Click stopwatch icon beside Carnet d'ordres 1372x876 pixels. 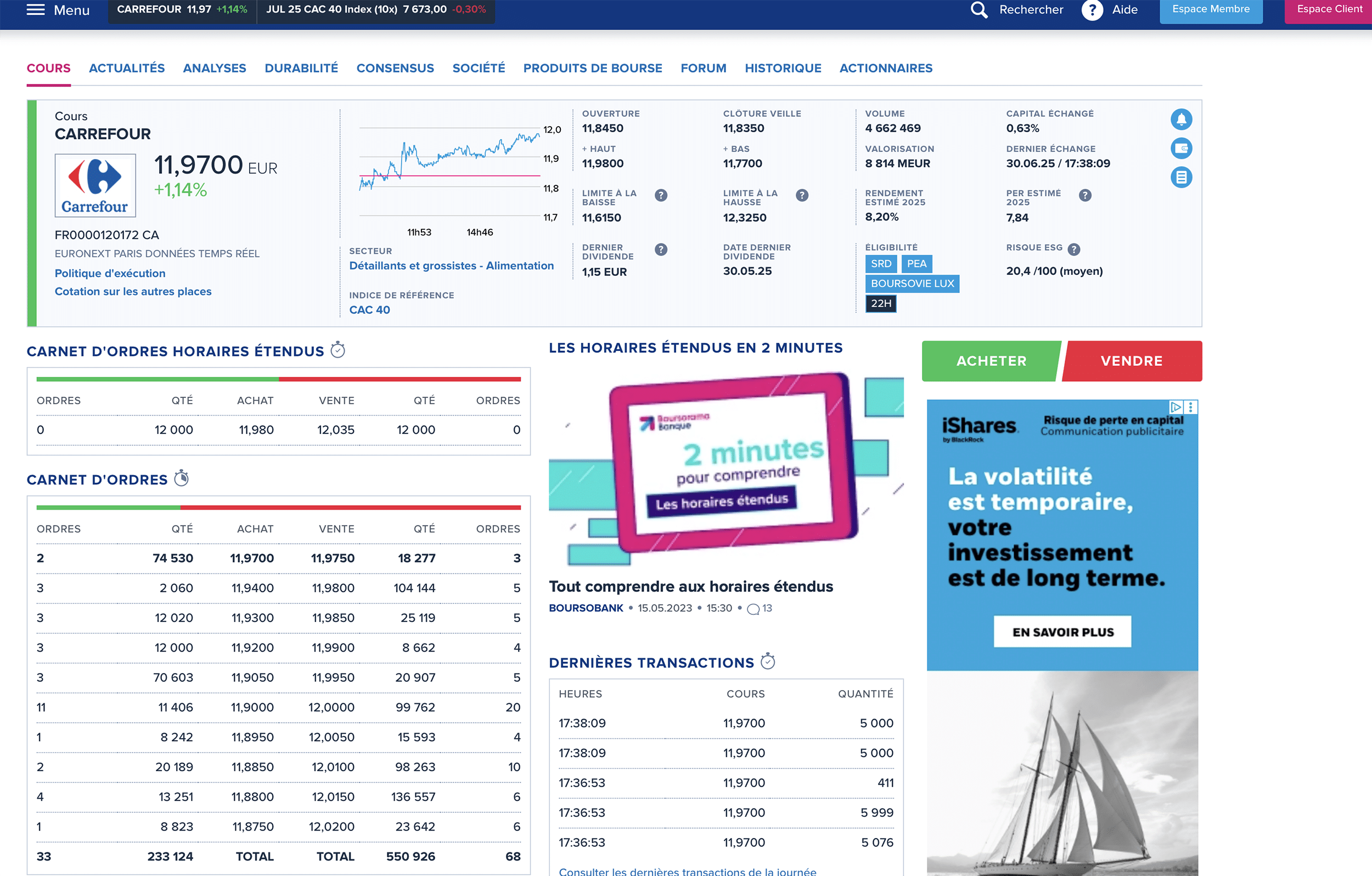pyautogui.click(x=181, y=478)
